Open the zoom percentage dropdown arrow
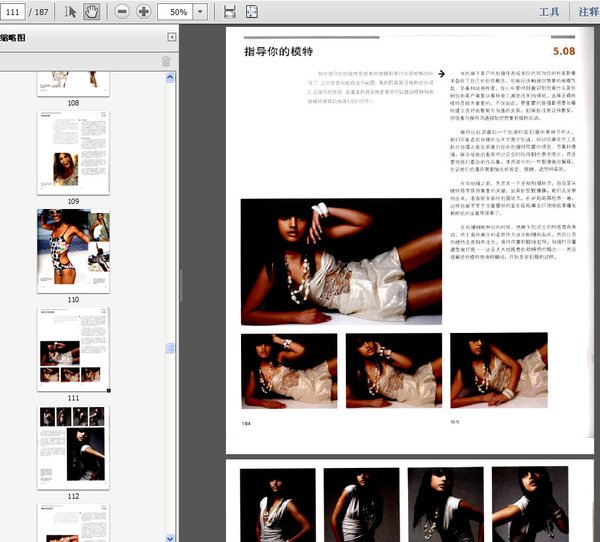Image resolution: width=600 pixels, height=542 pixels. pos(200,11)
